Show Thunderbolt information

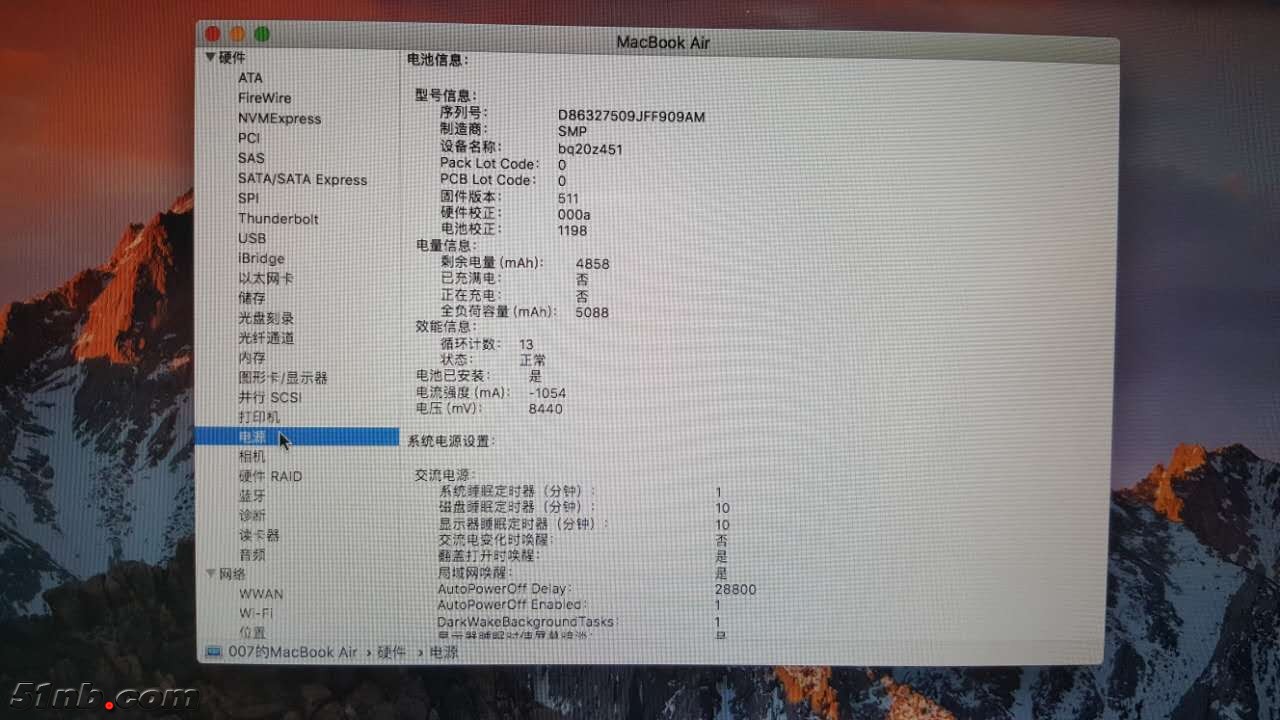tap(278, 219)
